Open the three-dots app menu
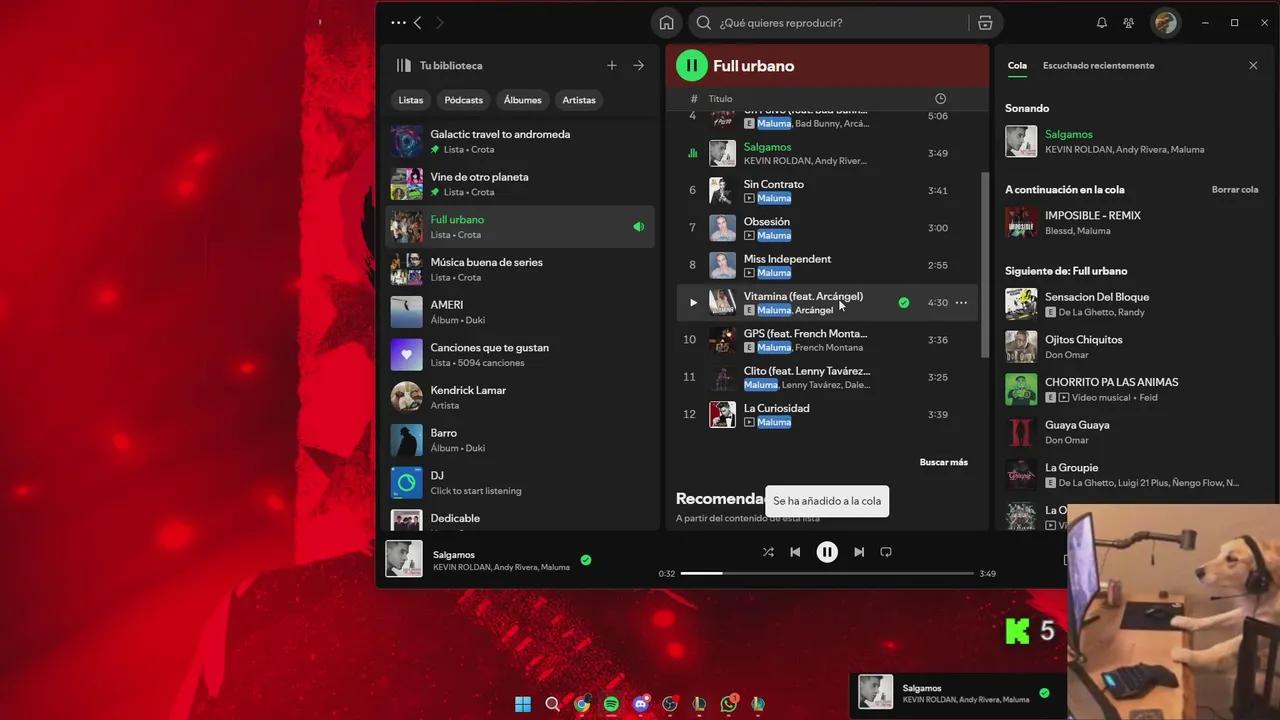 click(x=398, y=23)
